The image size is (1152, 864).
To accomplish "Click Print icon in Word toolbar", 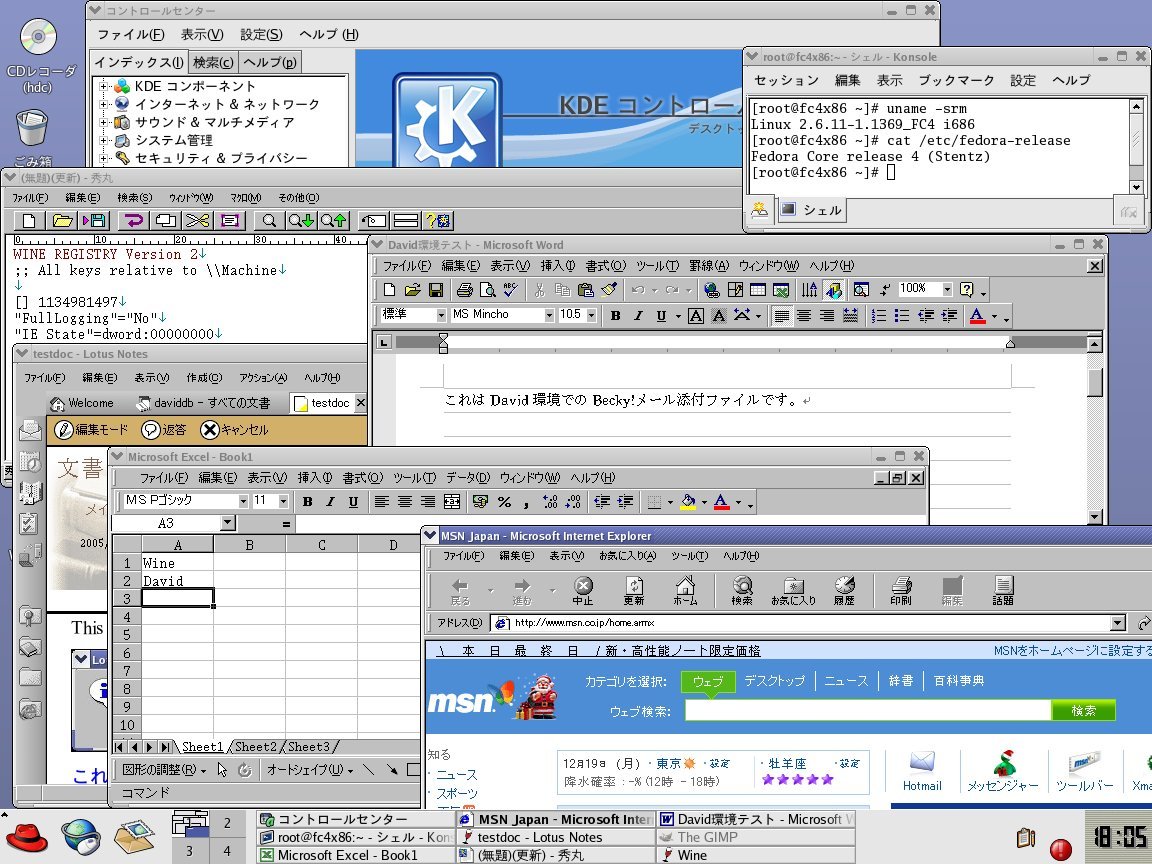I will (464, 289).
